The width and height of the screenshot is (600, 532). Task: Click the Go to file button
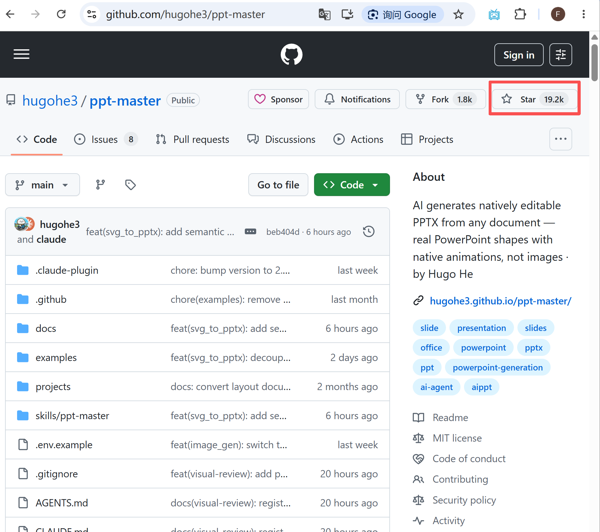click(278, 185)
